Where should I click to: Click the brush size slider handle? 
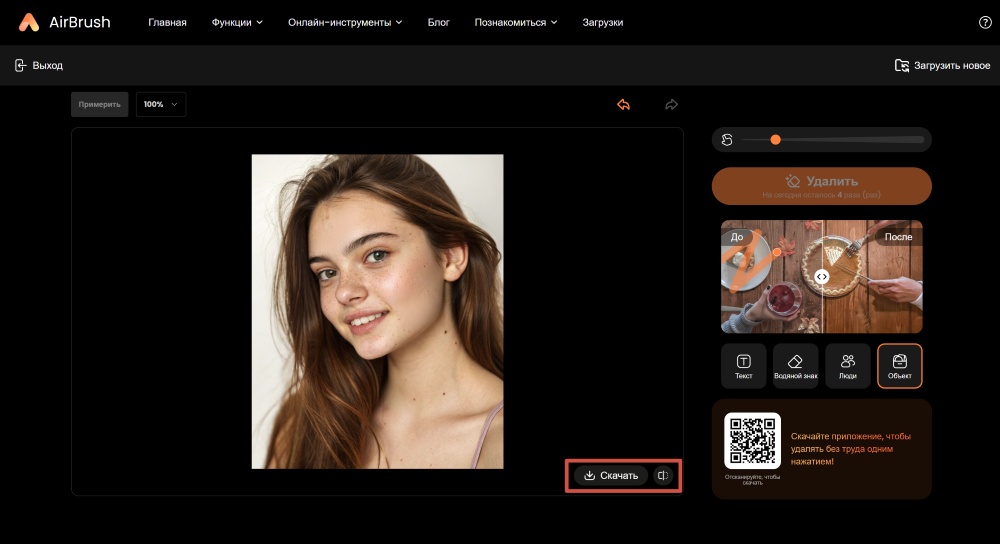click(x=776, y=140)
